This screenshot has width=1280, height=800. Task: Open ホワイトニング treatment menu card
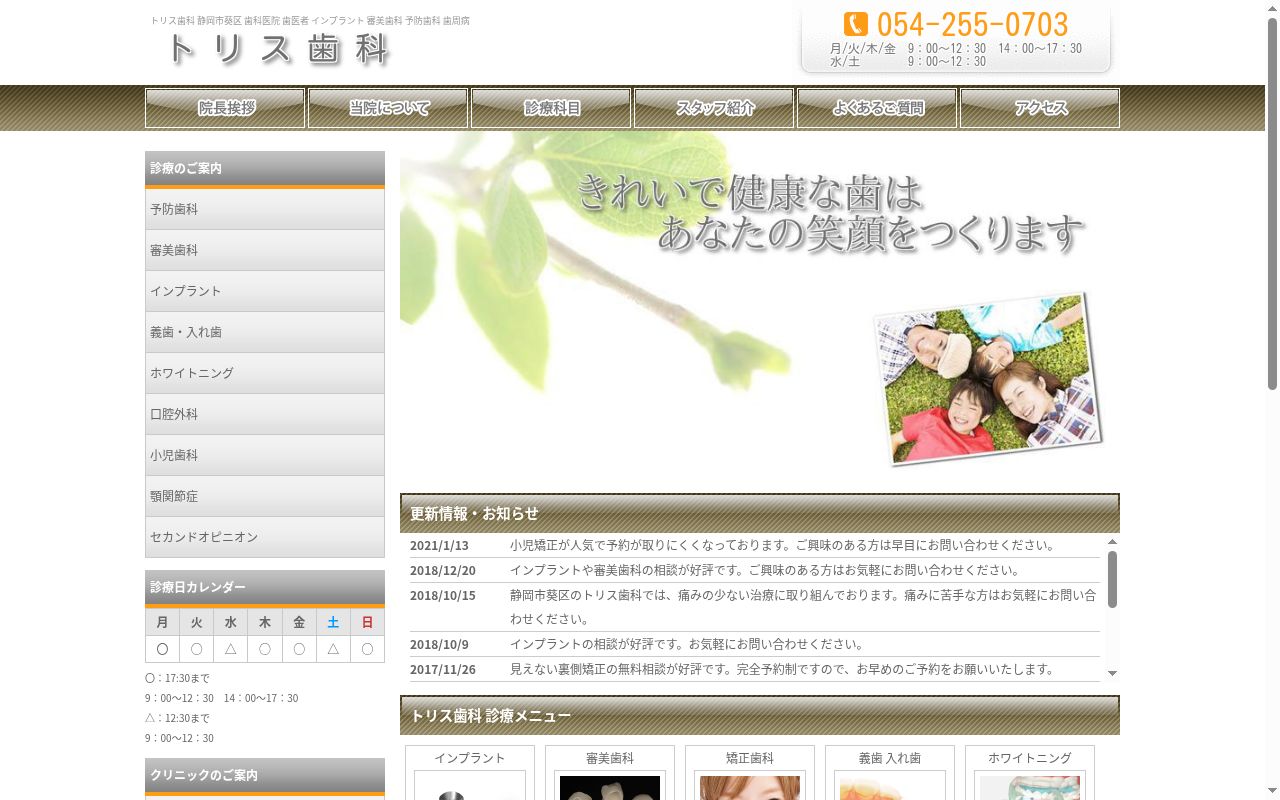[1030, 772]
